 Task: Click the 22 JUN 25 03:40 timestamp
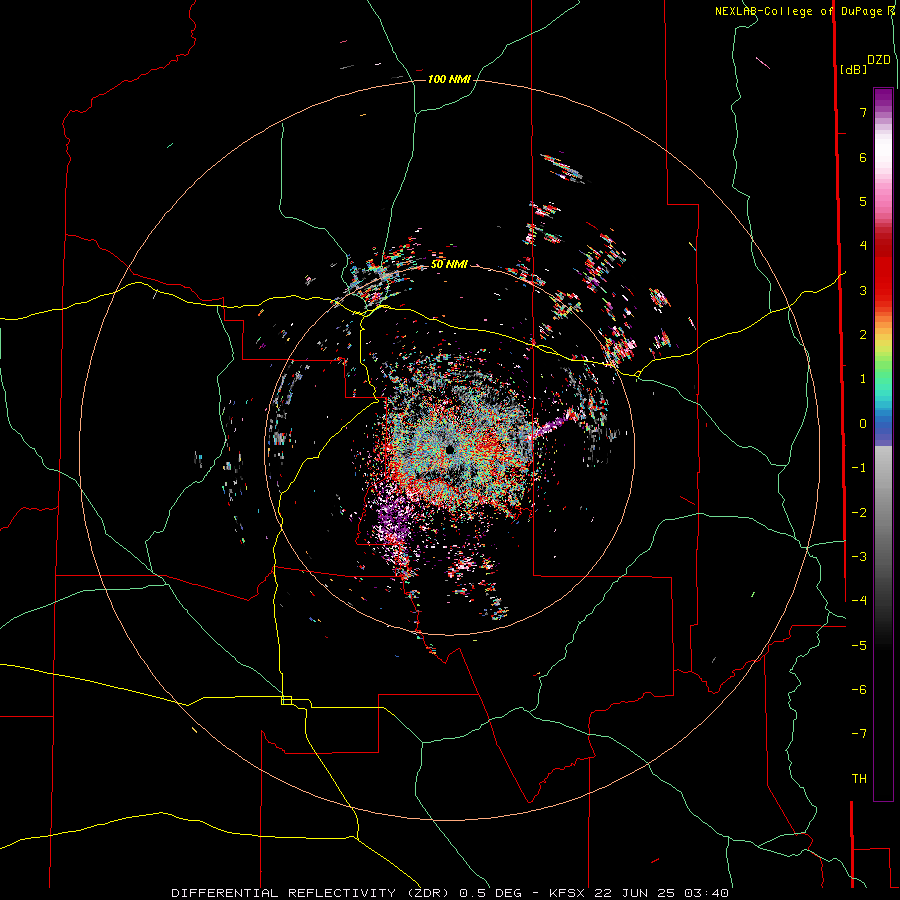tap(662, 893)
